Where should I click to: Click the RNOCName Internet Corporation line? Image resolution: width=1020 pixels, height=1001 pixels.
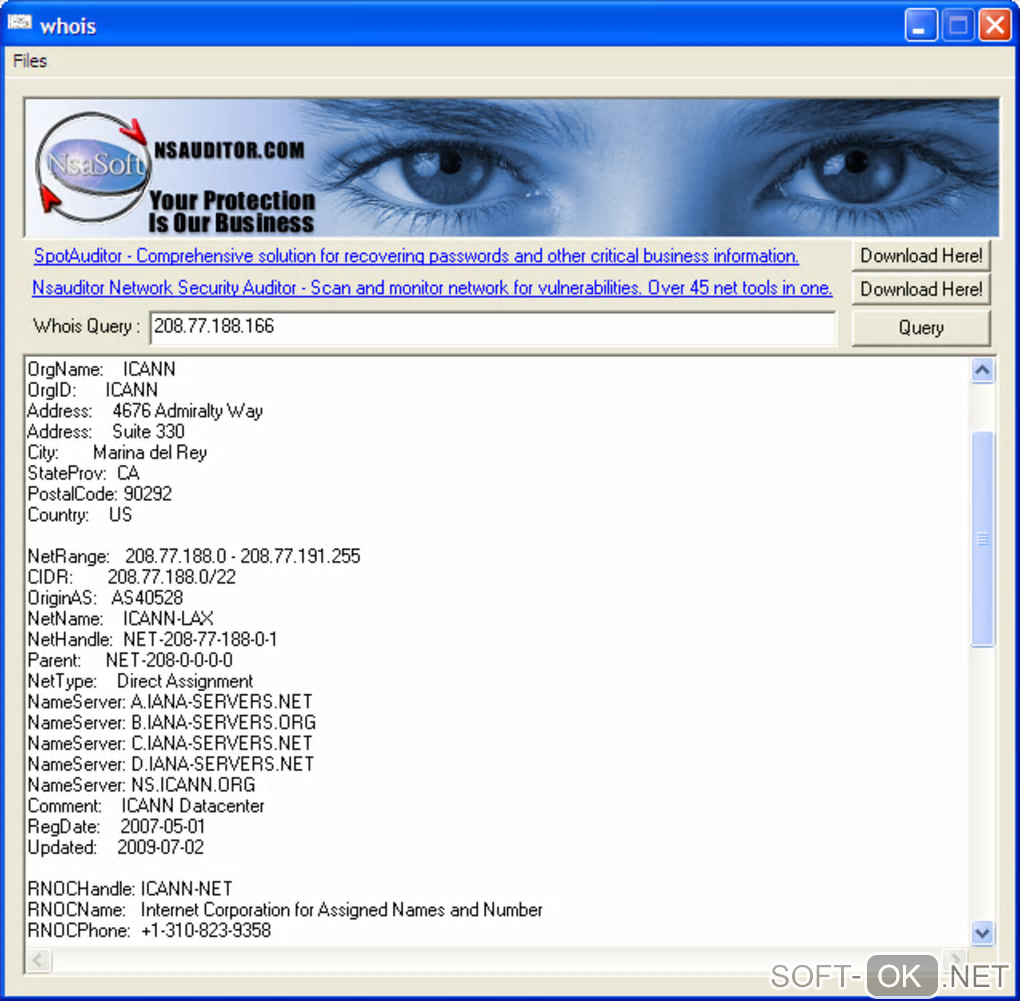pos(285,911)
